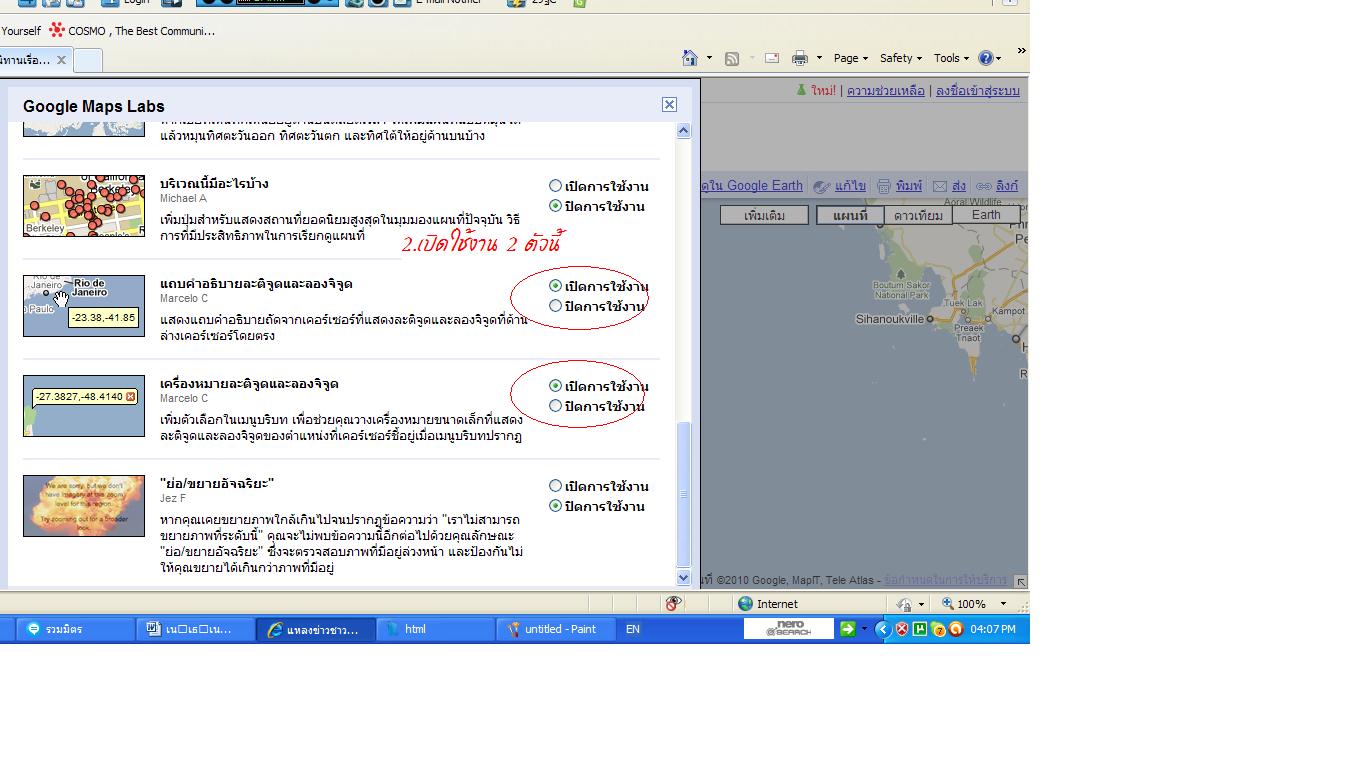Click the ลงชื่อเข้าสู่ระบบ sign-in link

pyautogui.click(x=978, y=90)
